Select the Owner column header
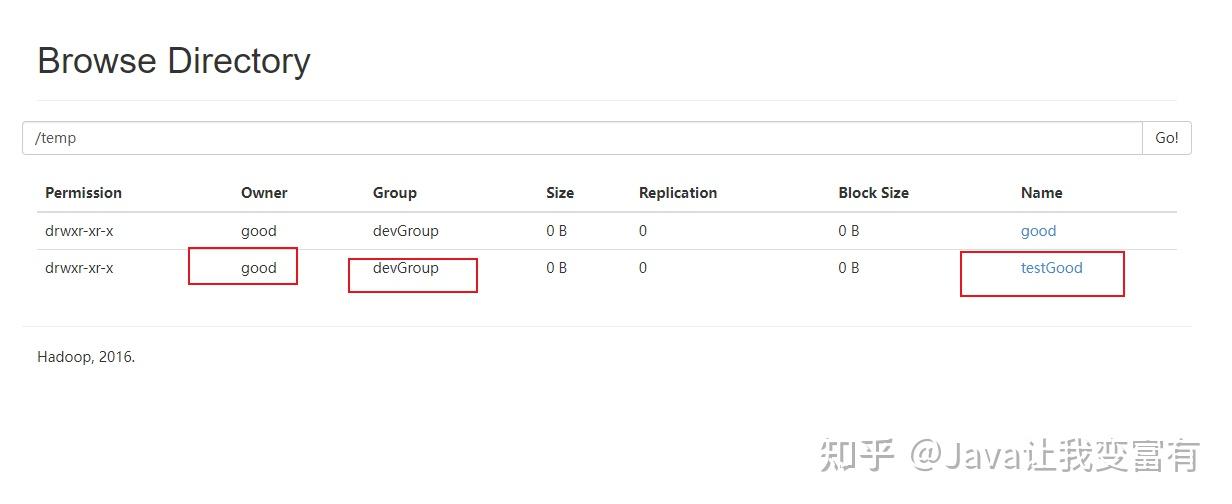 (x=264, y=193)
